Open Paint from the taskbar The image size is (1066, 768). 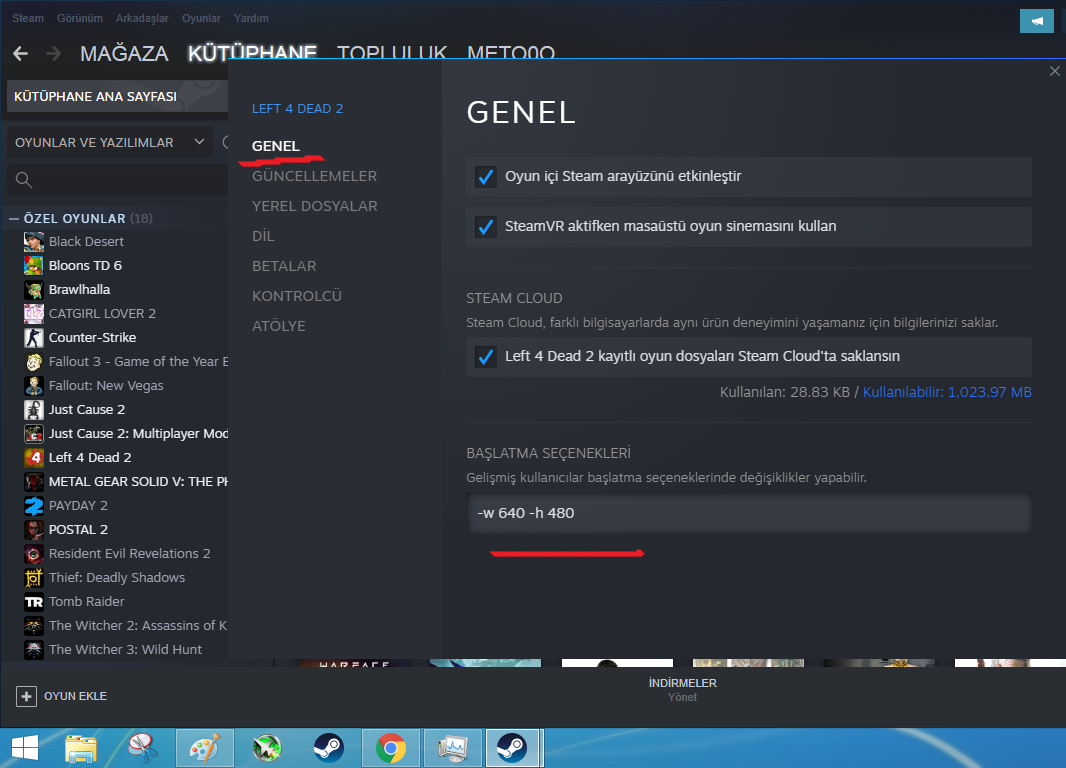point(205,748)
